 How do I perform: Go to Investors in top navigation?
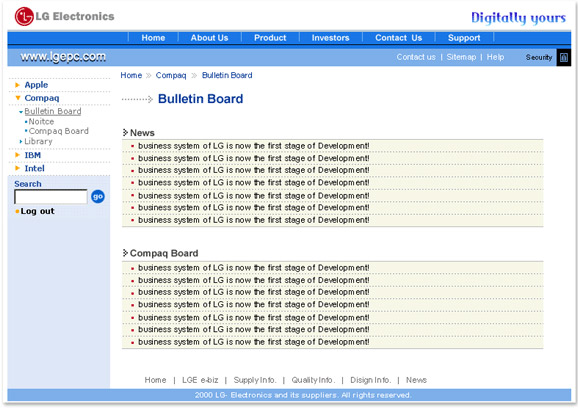[x=331, y=38]
